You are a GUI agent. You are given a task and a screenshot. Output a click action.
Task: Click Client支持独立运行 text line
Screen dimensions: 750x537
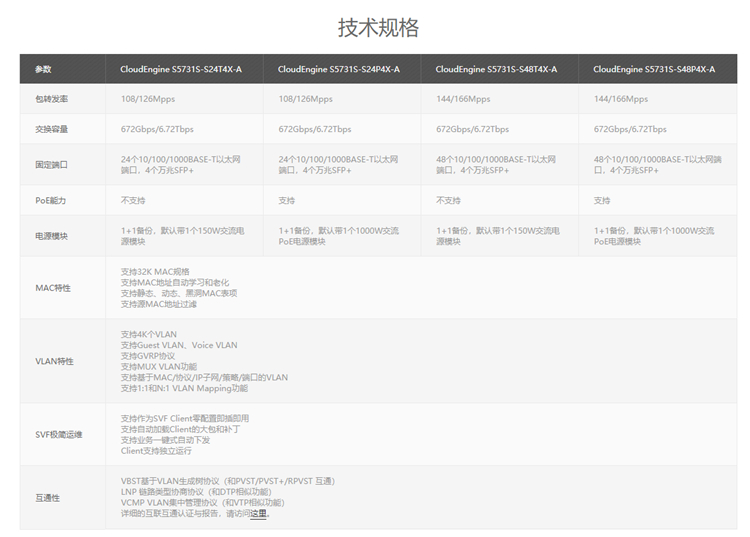pyautogui.click(x=156, y=451)
